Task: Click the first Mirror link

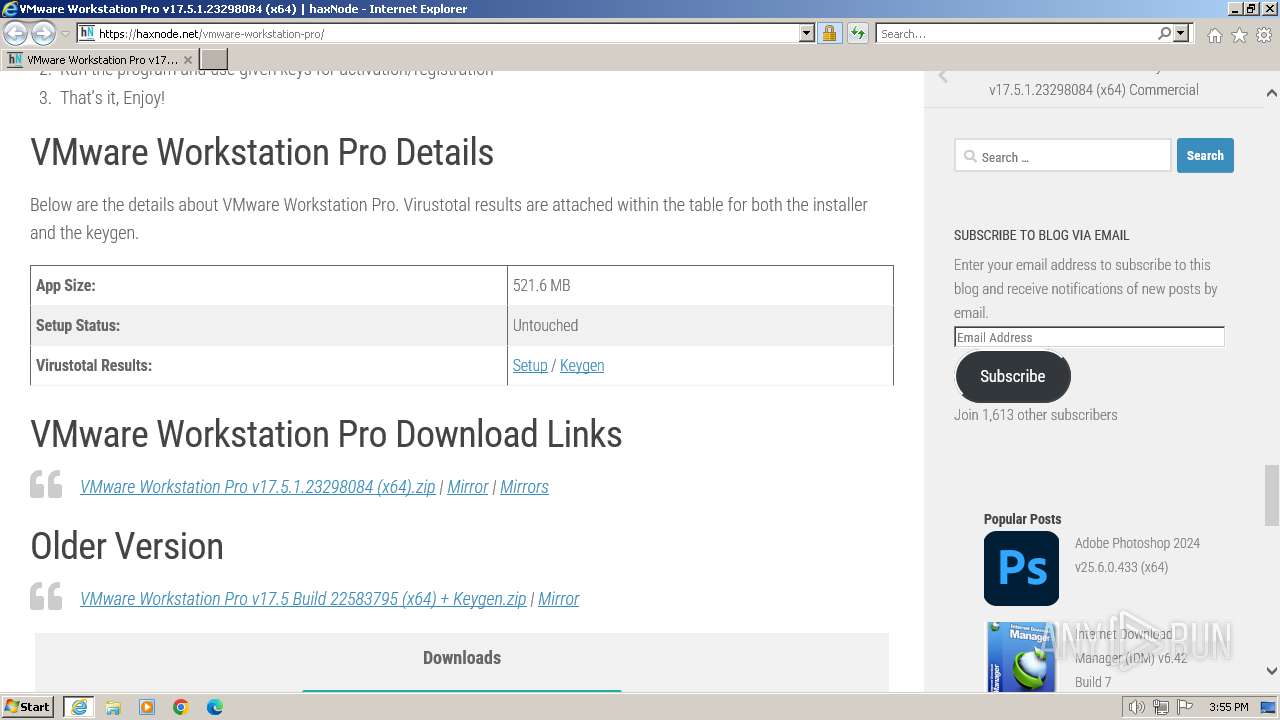Action: [x=467, y=487]
